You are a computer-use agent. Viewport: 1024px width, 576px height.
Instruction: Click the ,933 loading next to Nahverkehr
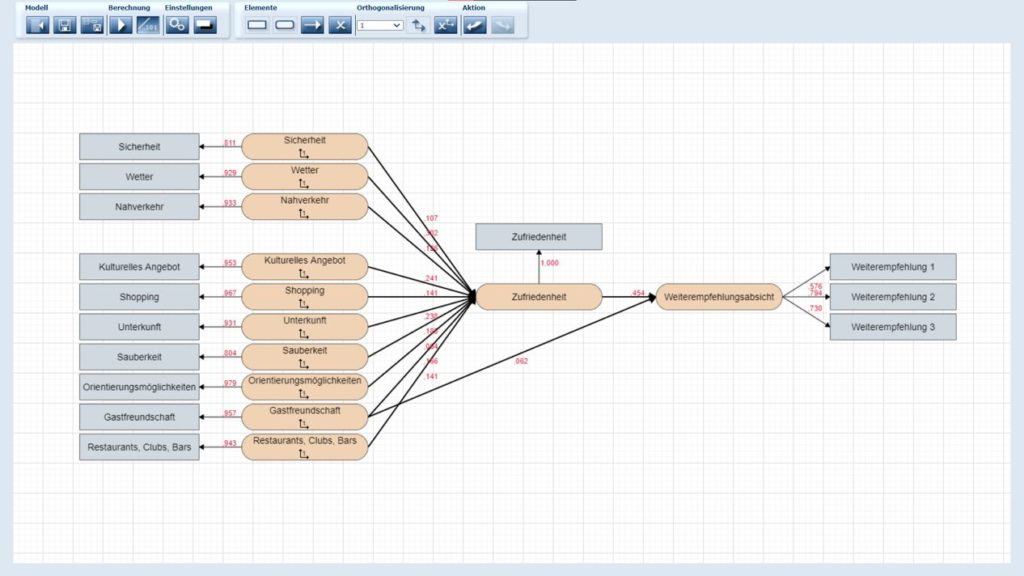[x=230, y=203]
